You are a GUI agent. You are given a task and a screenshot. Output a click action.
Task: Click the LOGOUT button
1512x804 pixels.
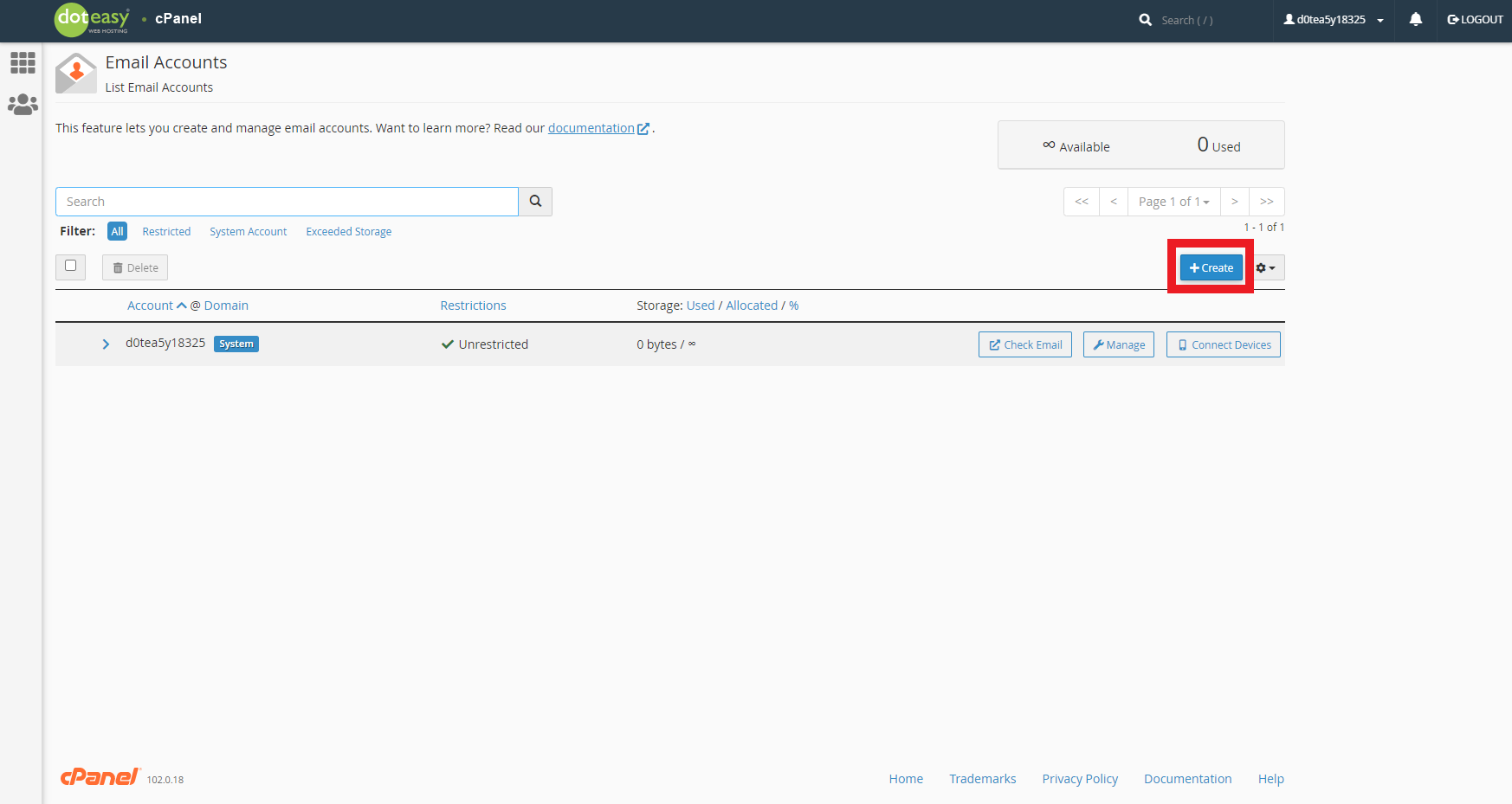click(1475, 19)
